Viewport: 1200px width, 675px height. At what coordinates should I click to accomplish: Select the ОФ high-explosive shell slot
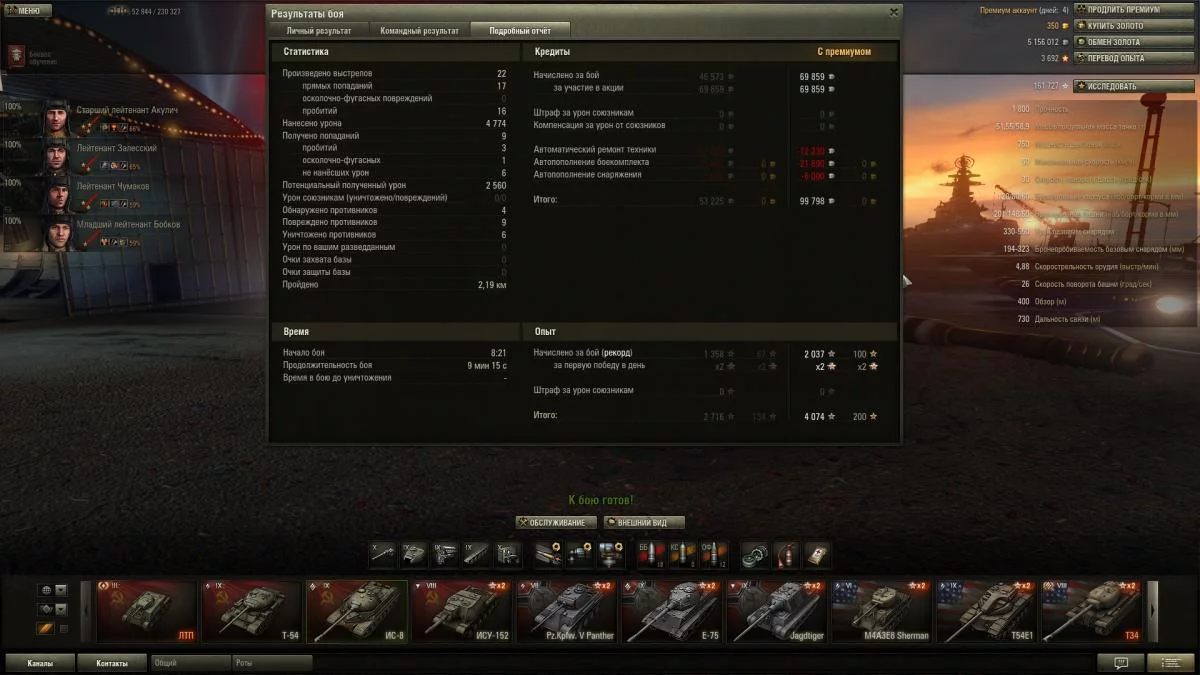[714, 554]
